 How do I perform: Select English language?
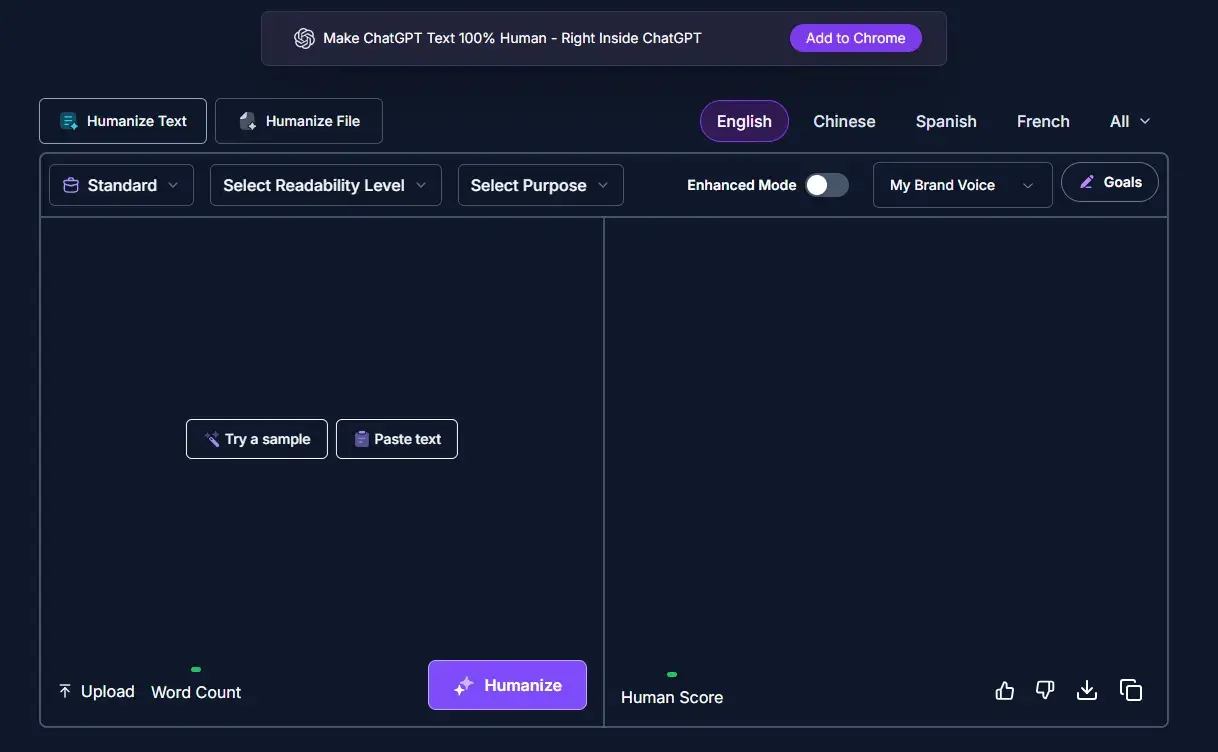744,121
